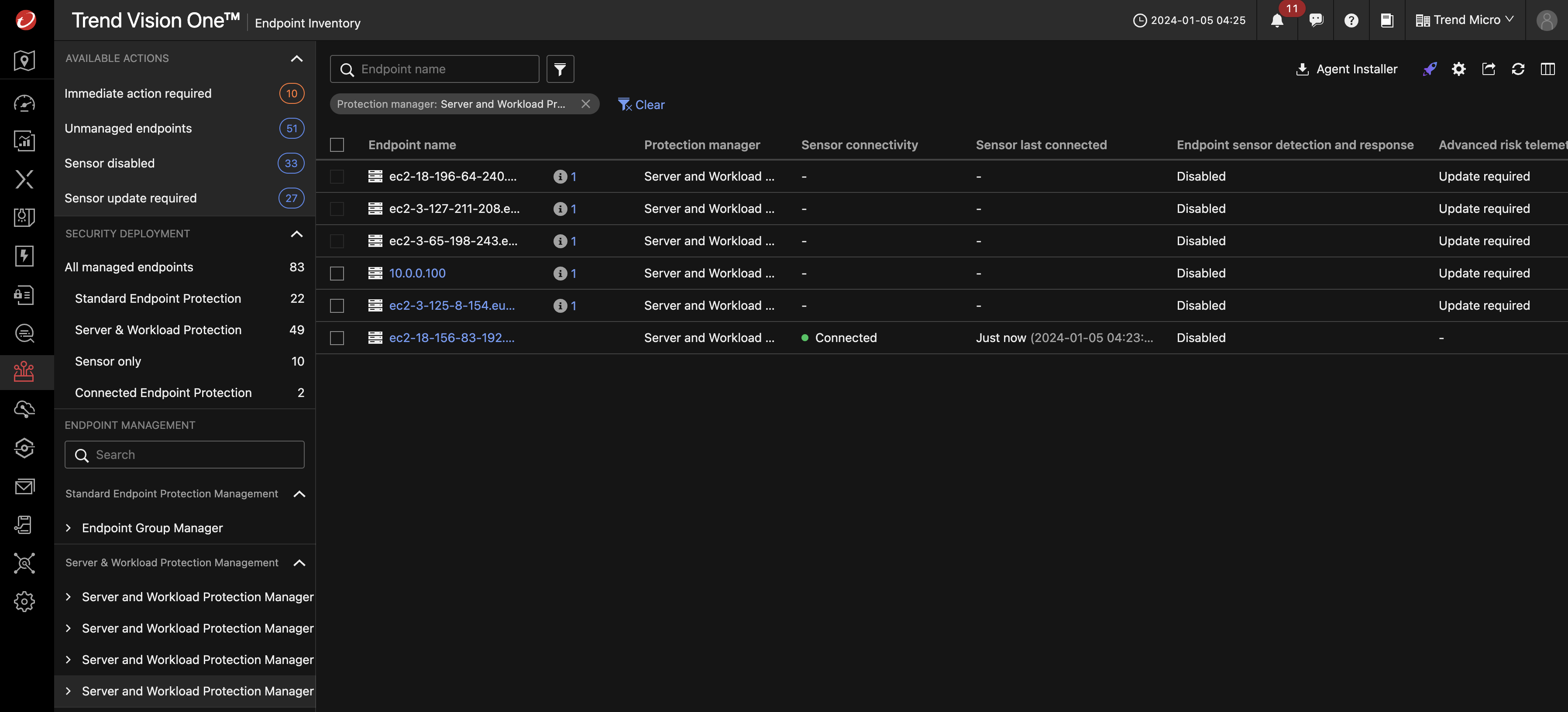Open the Trend Micro company dropdown
1568x712 pixels.
[1465, 20]
